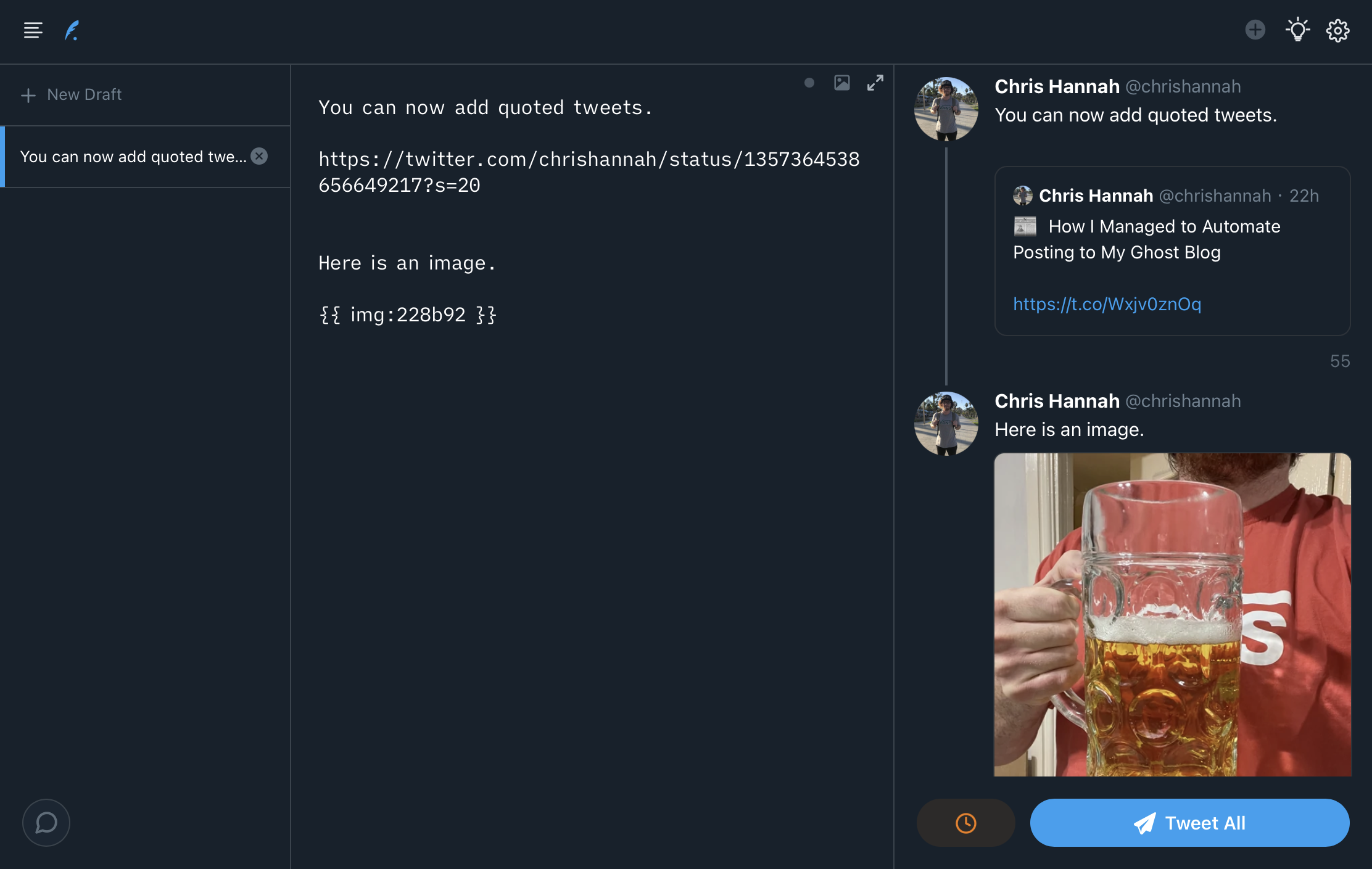Click the beer mug image preview
The width and height of the screenshot is (1372, 869).
pyautogui.click(x=1172, y=614)
